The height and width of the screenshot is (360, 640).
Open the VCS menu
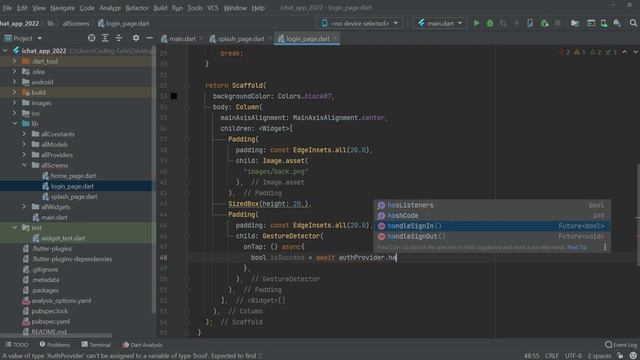click(x=213, y=8)
